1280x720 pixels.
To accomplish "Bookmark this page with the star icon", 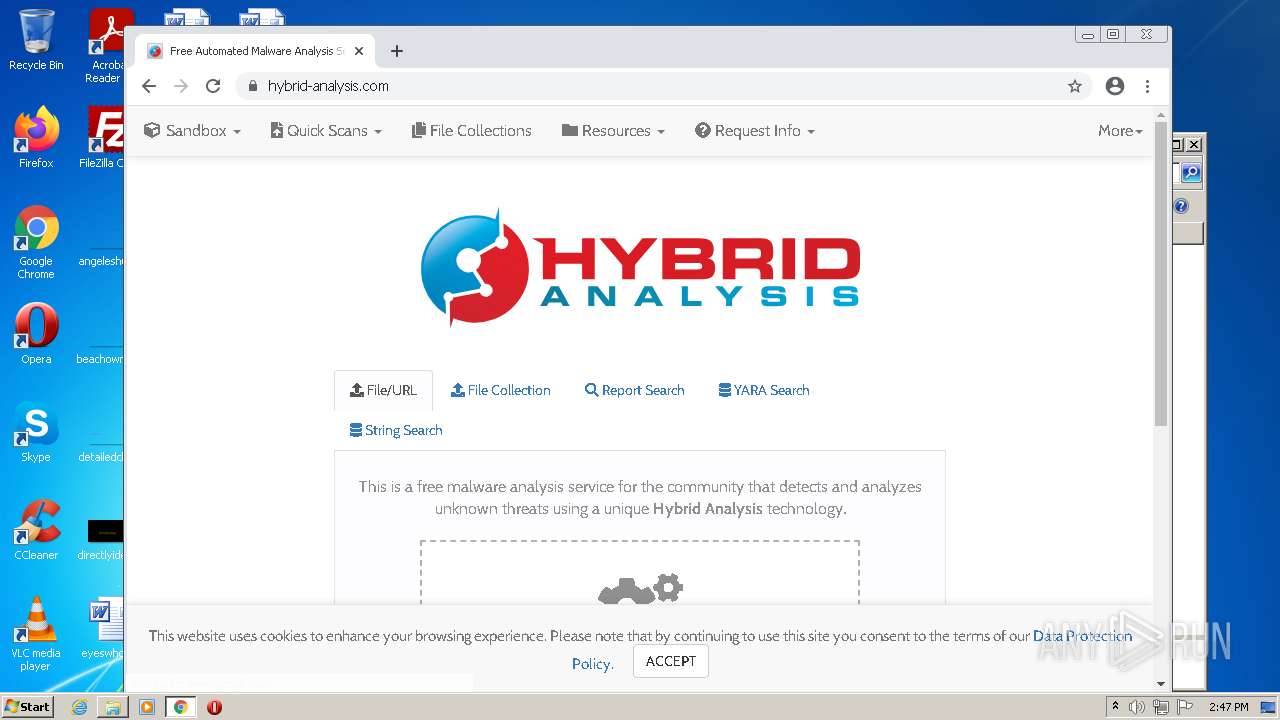I will point(1075,86).
